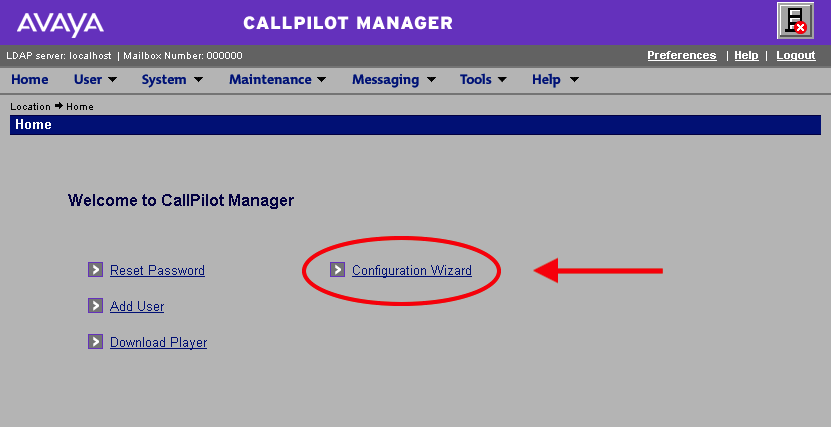Image resolution: width=831 pixels, height=427 pixels.
Task: Open the Reset Password link
Action: 157,270
